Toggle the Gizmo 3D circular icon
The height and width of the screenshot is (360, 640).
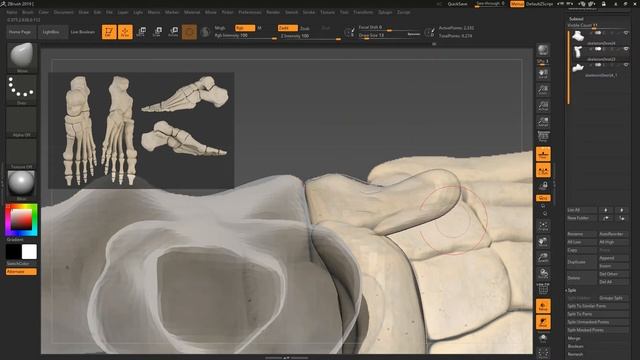click(189, 32)
